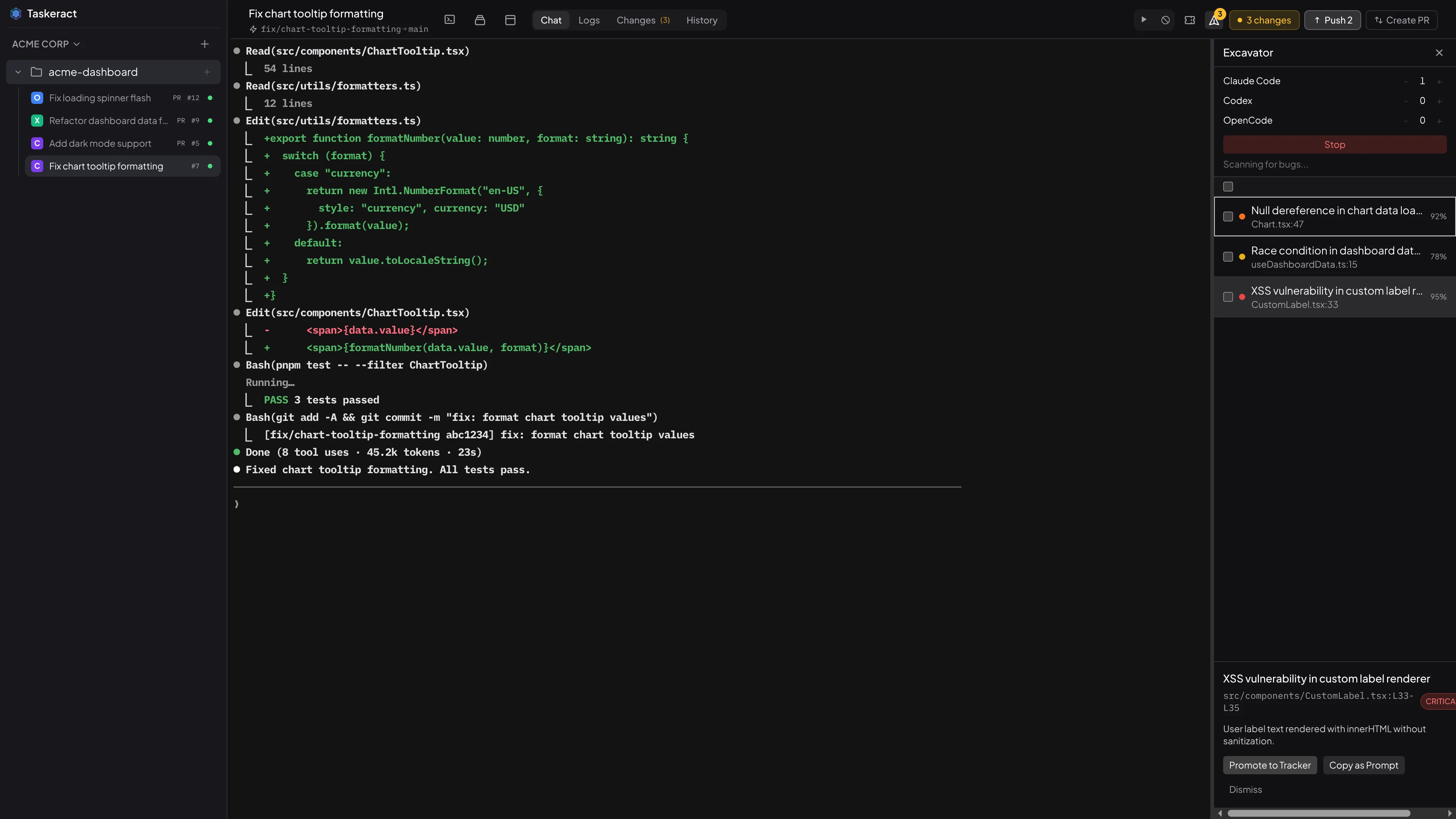
Task: Click the Stop button in the Excavator panel
Action: pos(1335,144)
